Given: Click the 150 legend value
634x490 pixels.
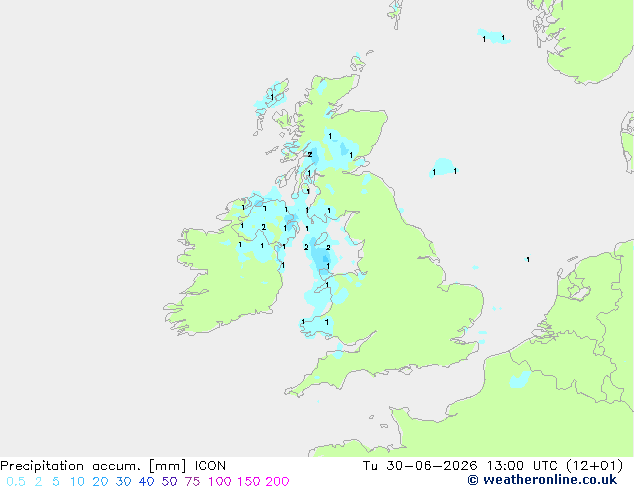Looking at the screenshot, I should tap(249, 482).
